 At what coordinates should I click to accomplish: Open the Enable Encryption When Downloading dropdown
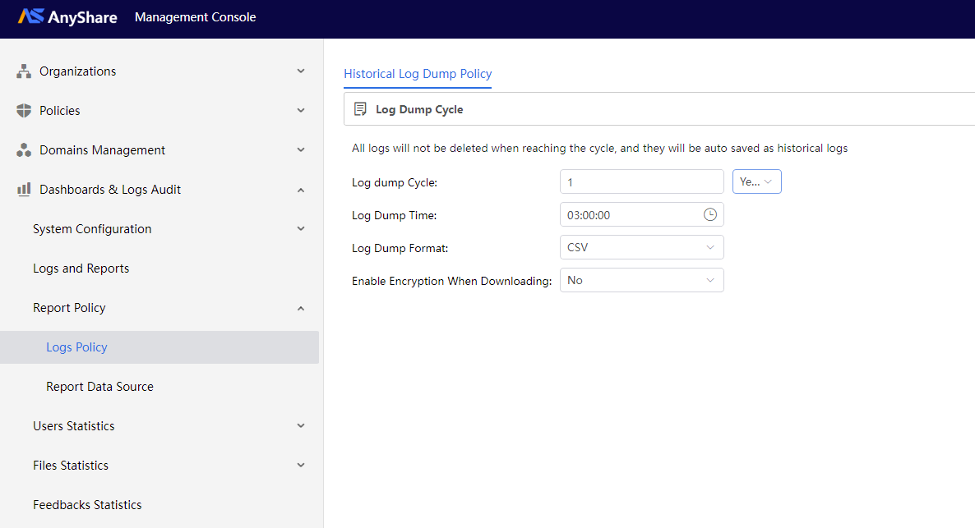[642, 280]
